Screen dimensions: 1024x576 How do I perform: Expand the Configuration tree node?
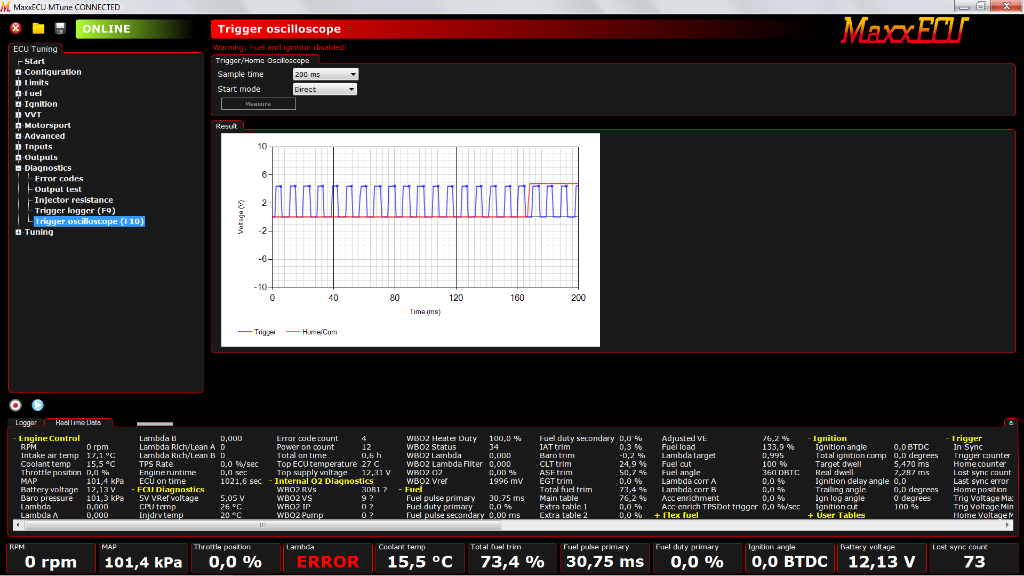[x=18, y=72]
